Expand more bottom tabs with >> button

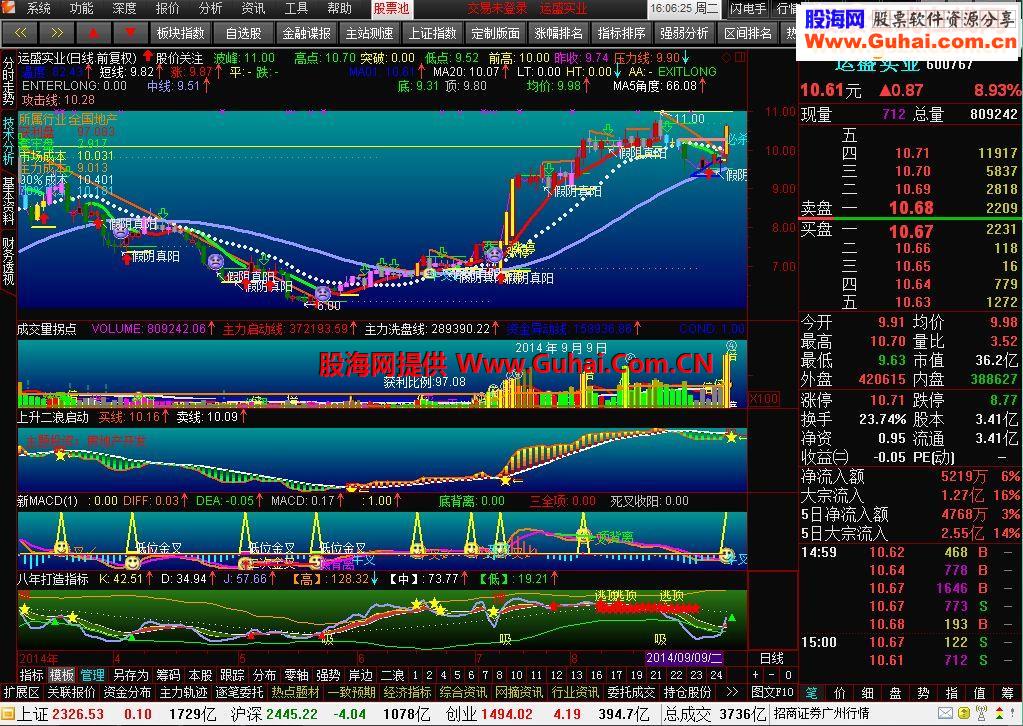click(x=732, y=691)
